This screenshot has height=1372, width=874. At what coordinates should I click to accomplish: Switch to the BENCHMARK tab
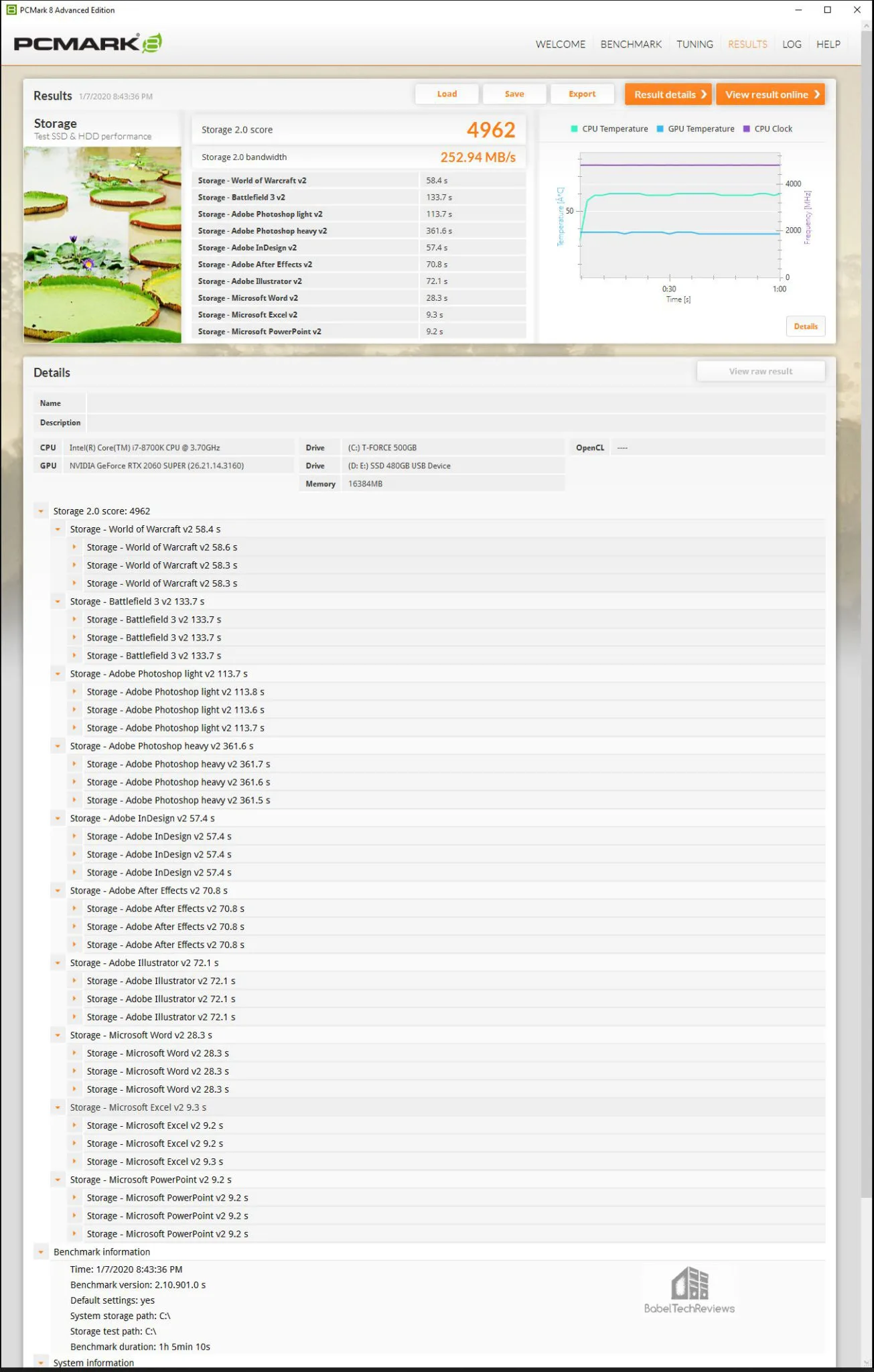point(631,44)
